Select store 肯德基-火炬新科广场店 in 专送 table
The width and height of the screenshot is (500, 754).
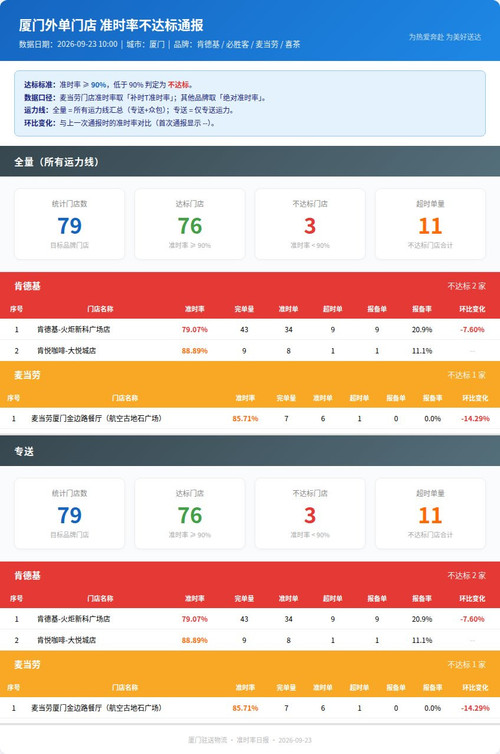coord(74,619)
